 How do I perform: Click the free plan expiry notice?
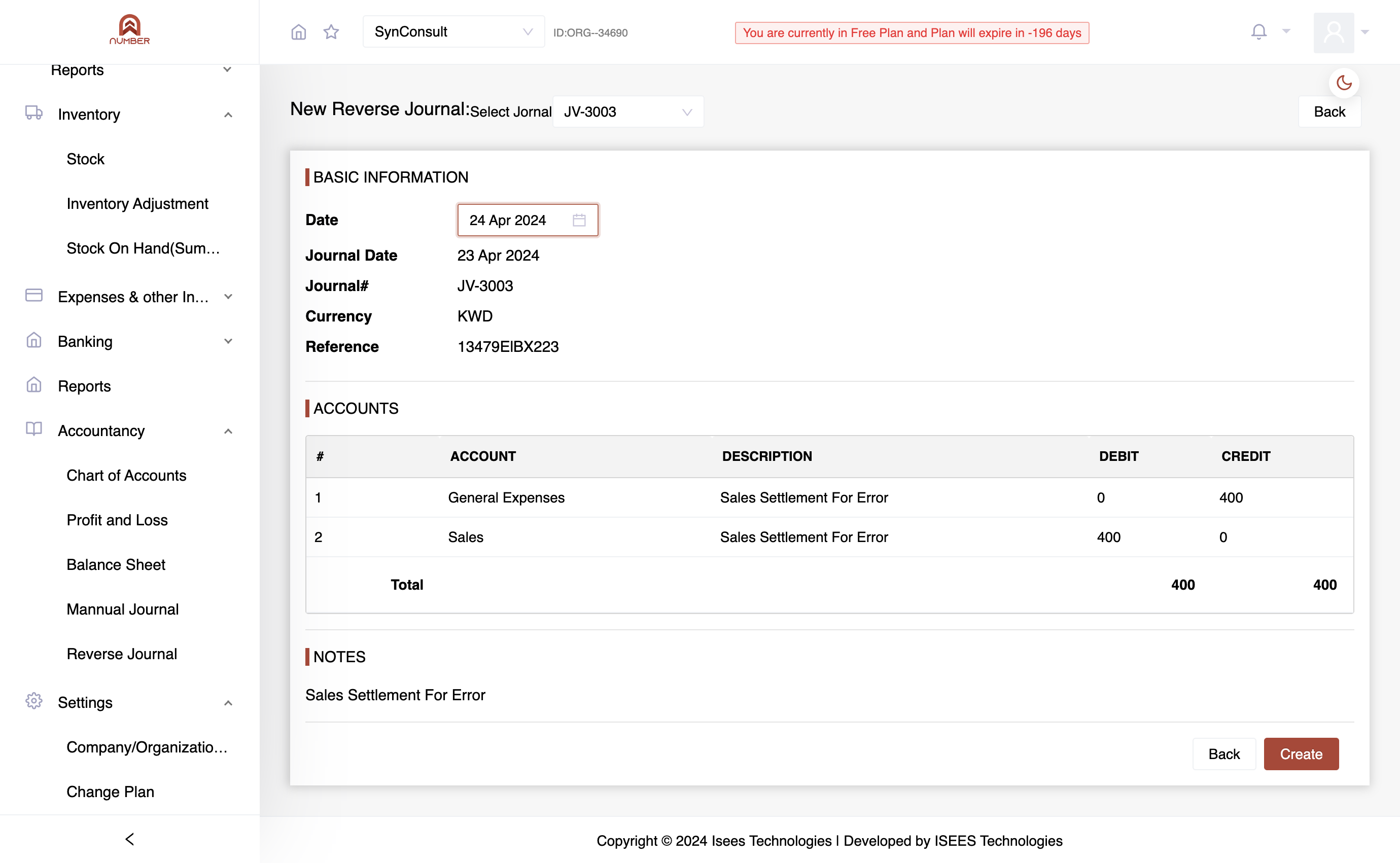click(912, 33)
